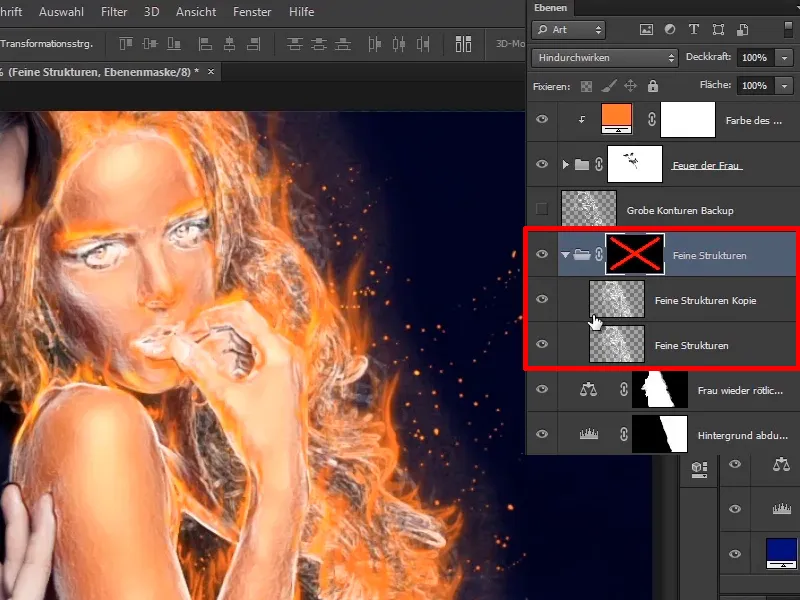Hide the Hintergrund abdunkeln layer
Screen dimensions: 800x600
542,434
